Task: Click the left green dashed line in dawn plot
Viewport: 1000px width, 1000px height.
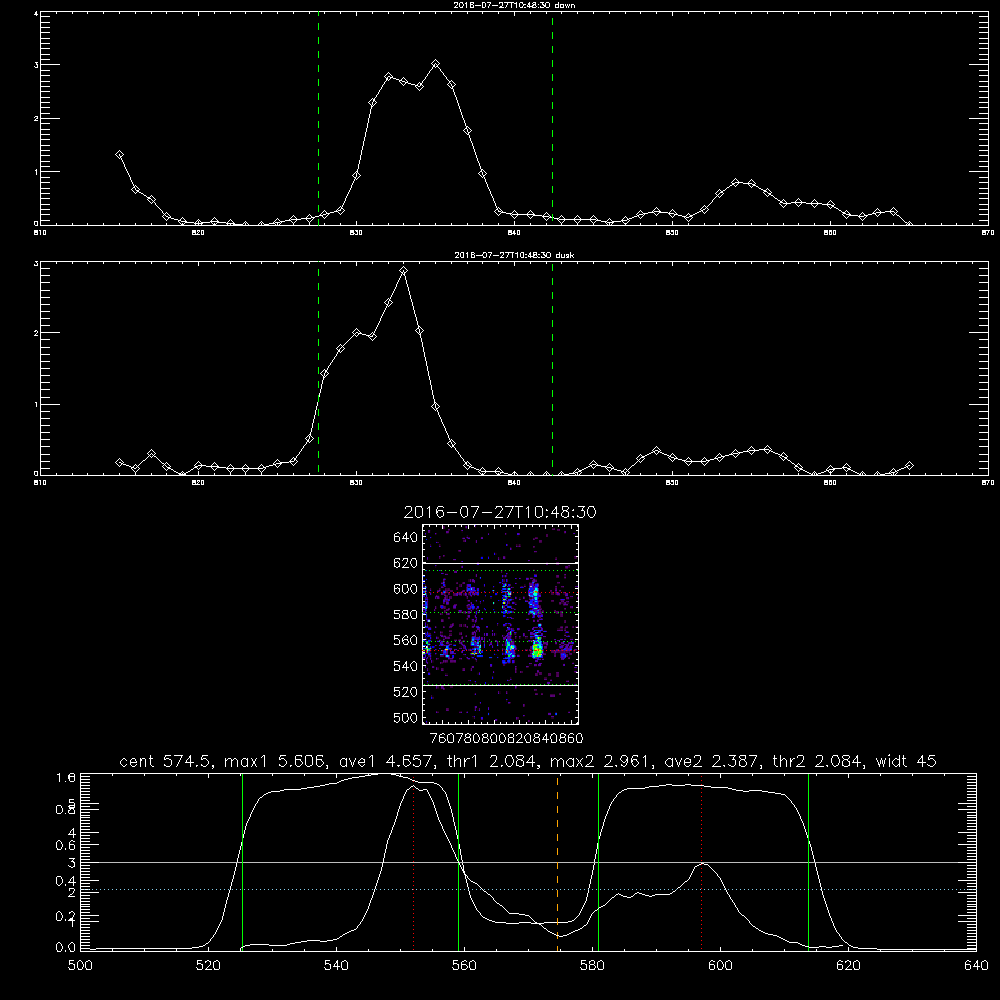Action: 318,119
